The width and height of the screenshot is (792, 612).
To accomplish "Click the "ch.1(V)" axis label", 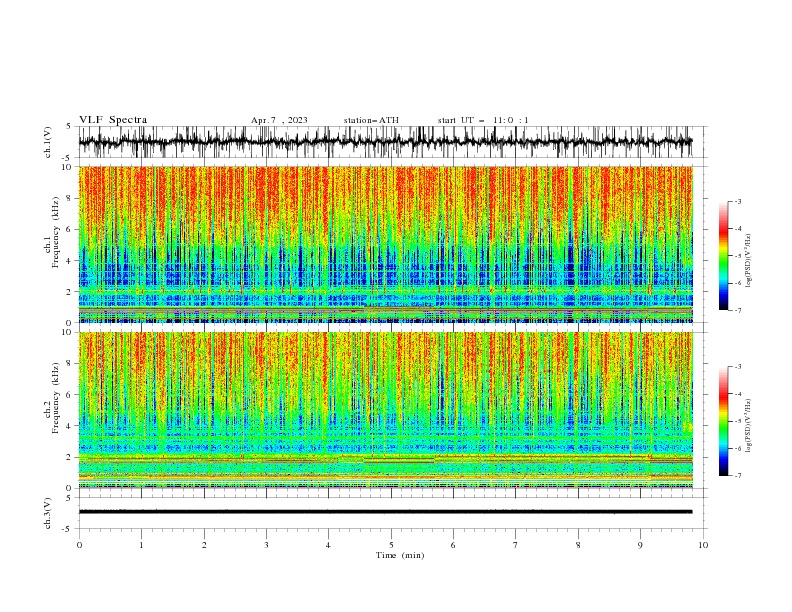I will [x=48, y=142].
